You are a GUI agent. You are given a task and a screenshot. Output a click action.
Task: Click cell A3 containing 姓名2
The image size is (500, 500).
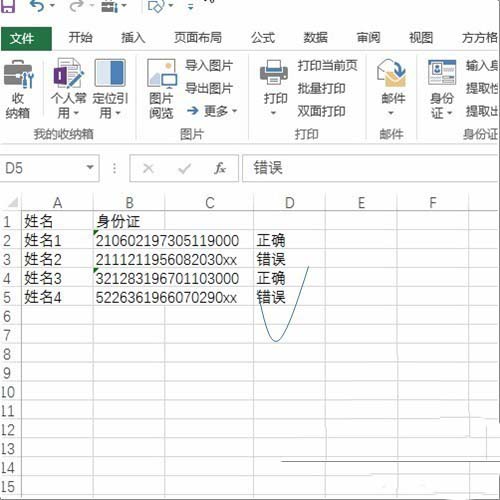(x=57, y=259)
